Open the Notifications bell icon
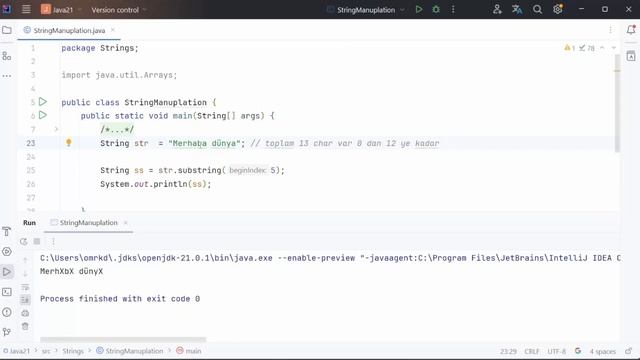The width and height of the screenshot is (640, 360). tap(631, 30)
